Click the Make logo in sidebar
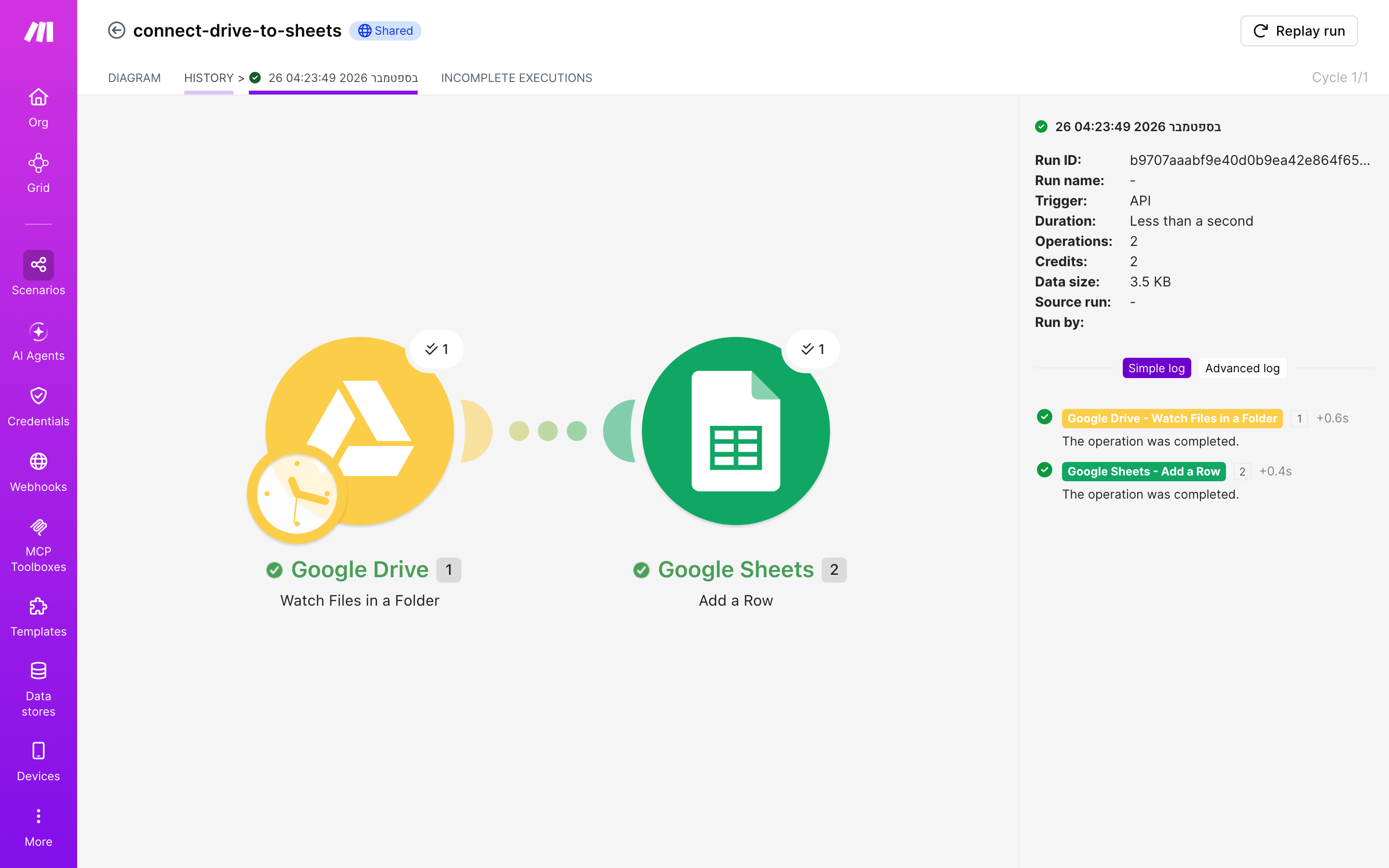 point(39,31)
